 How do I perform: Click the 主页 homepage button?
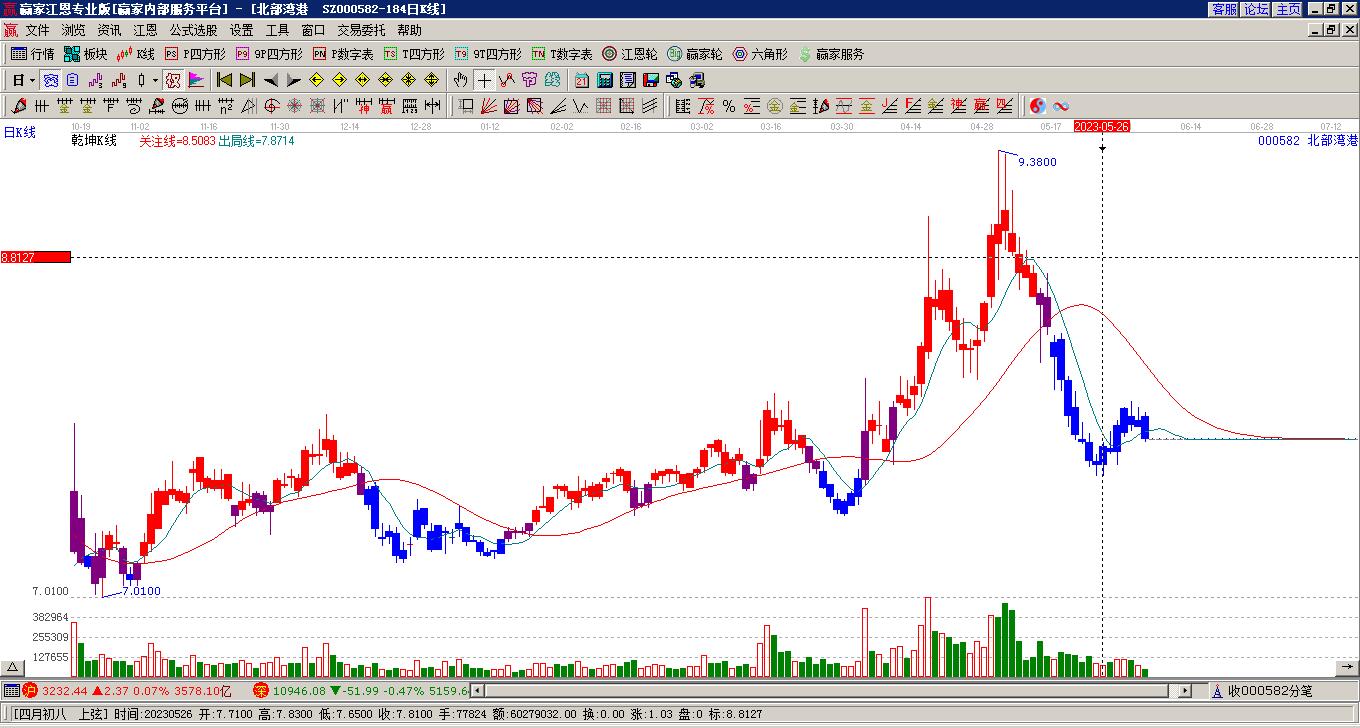1288,9
